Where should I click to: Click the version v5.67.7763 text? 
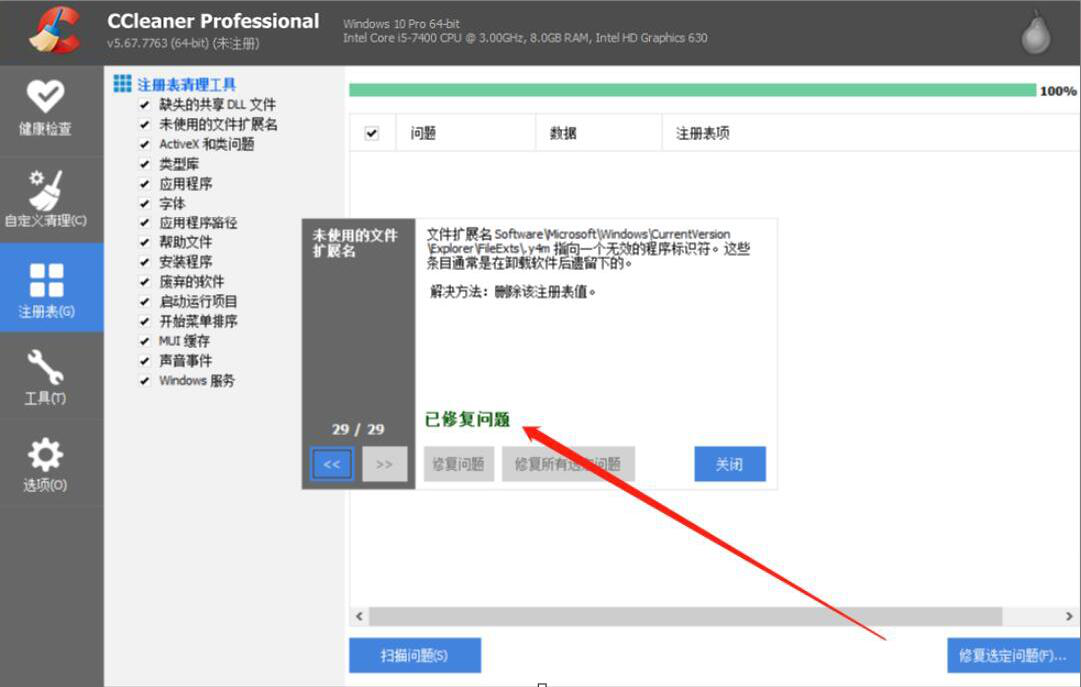click(x=183, y=43)
